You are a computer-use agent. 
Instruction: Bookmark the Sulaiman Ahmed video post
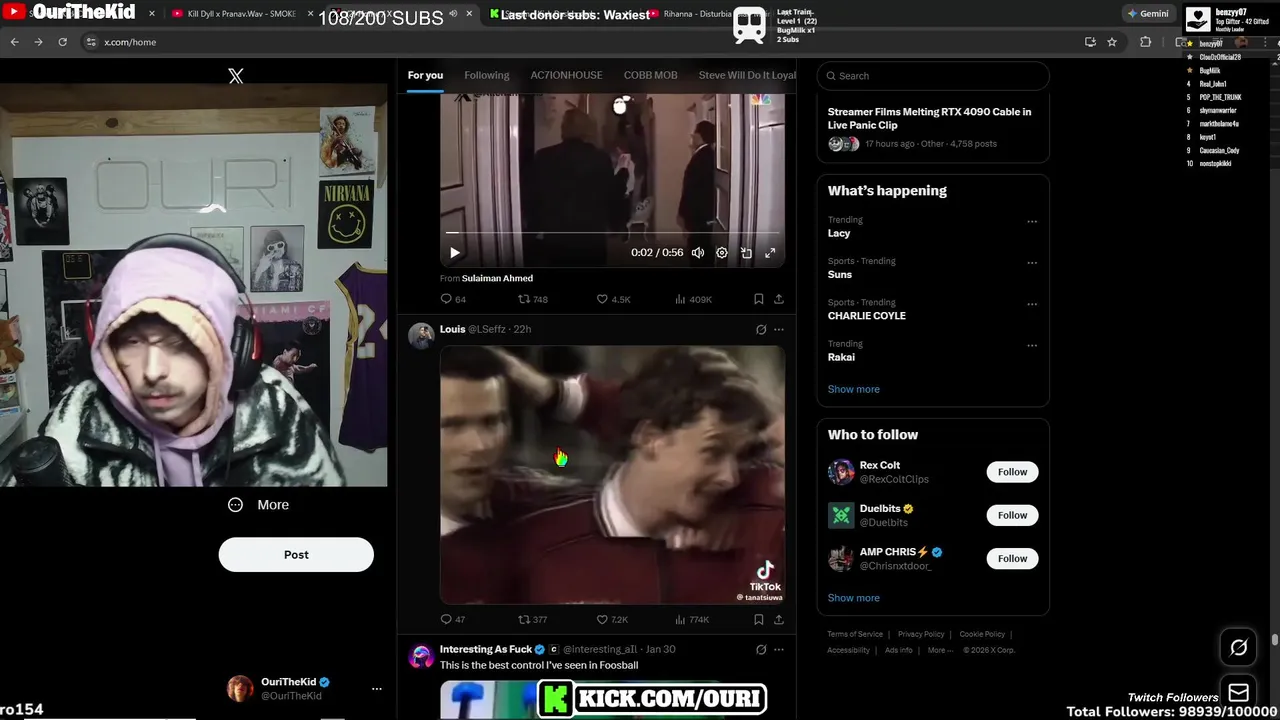(x=759, y=299)
